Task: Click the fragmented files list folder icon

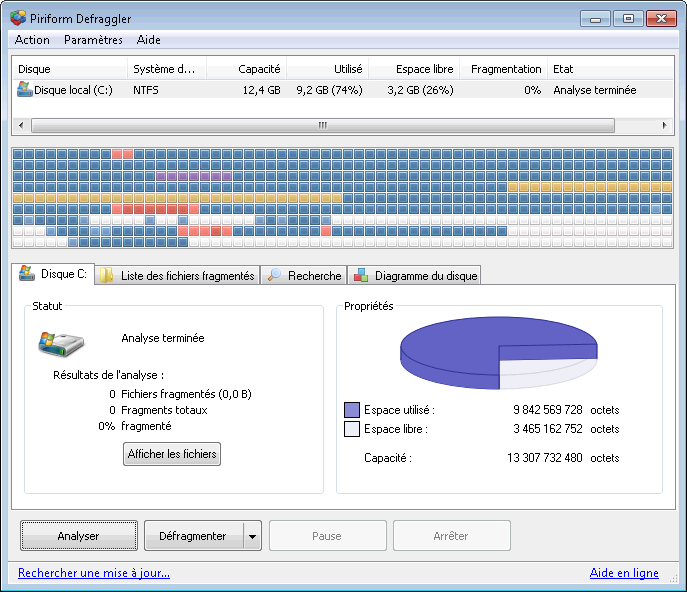Action: click(107, 276)
